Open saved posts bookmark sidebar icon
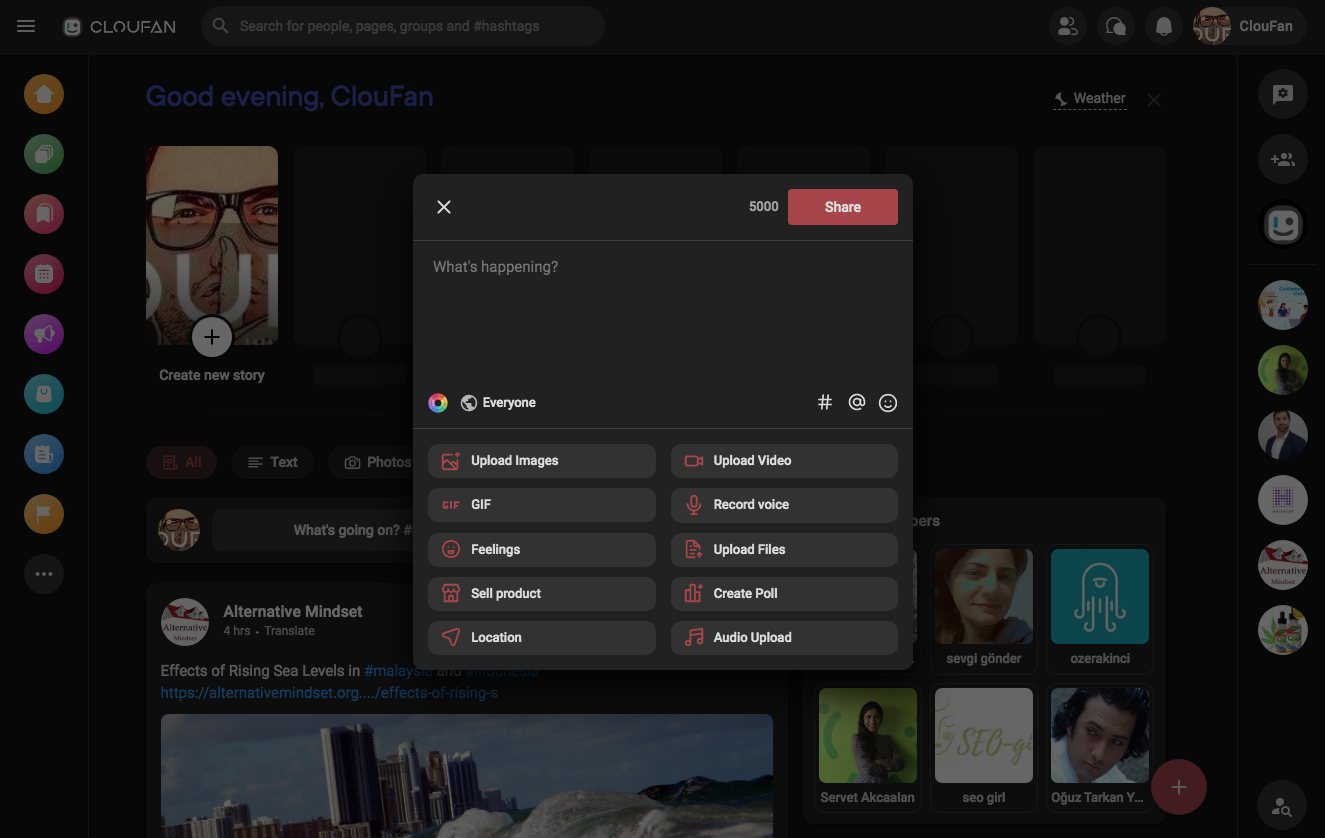The width and height of the screenshot is (1325, 838). coord(44,214)
